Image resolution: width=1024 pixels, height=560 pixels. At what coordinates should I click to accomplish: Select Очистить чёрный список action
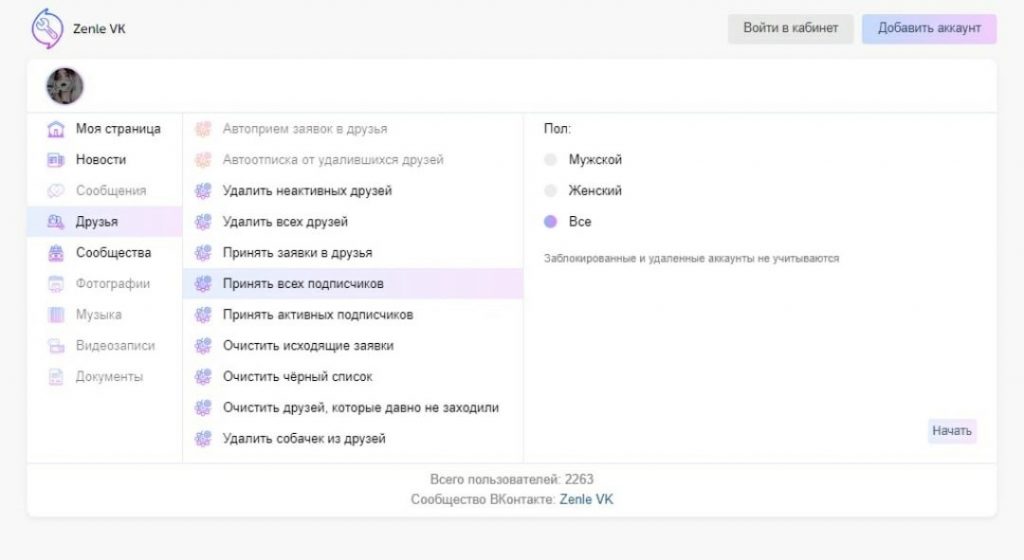[x=297, y=377]
